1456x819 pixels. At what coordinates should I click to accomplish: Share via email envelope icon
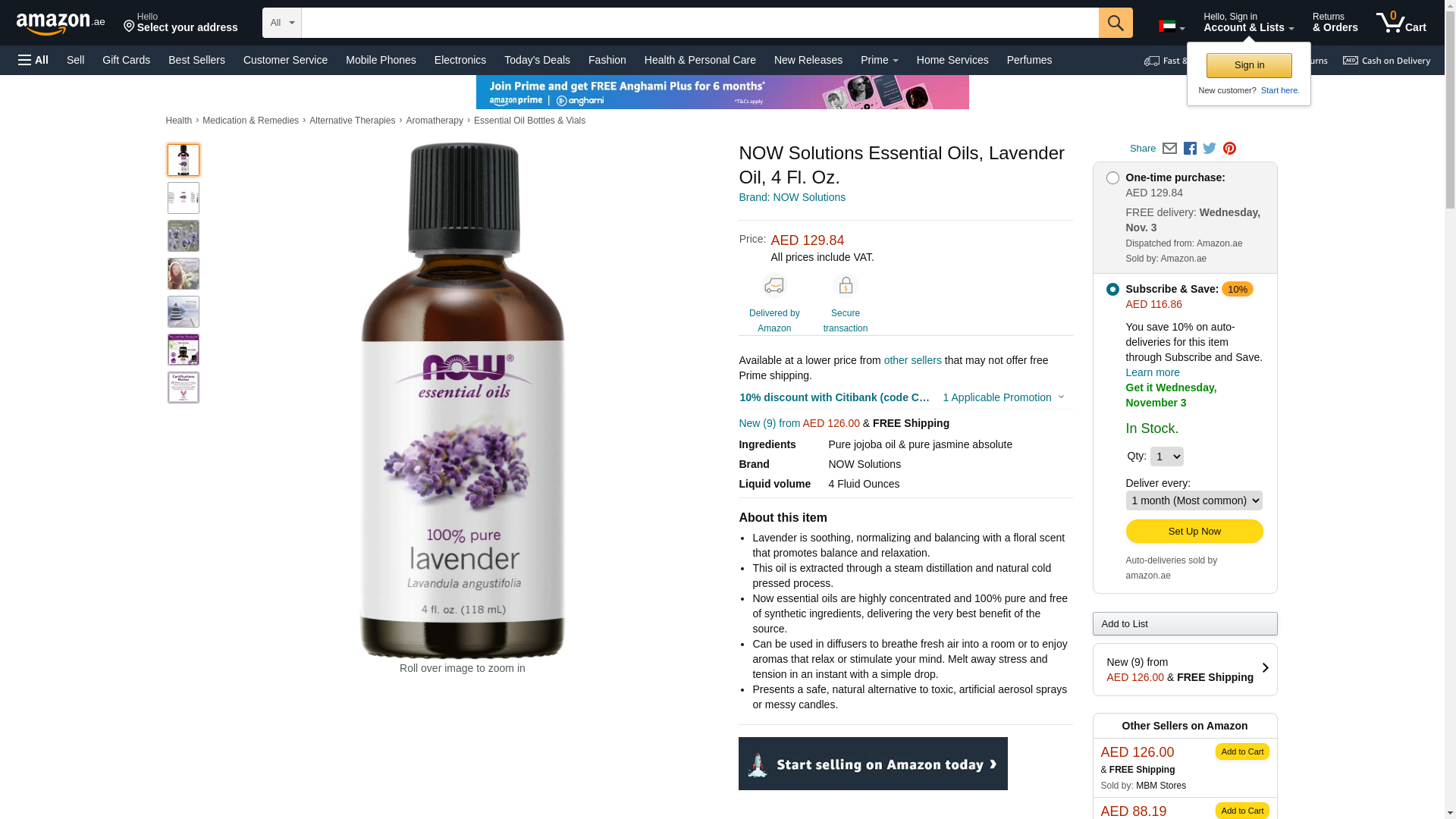[x=1169, y=149]
